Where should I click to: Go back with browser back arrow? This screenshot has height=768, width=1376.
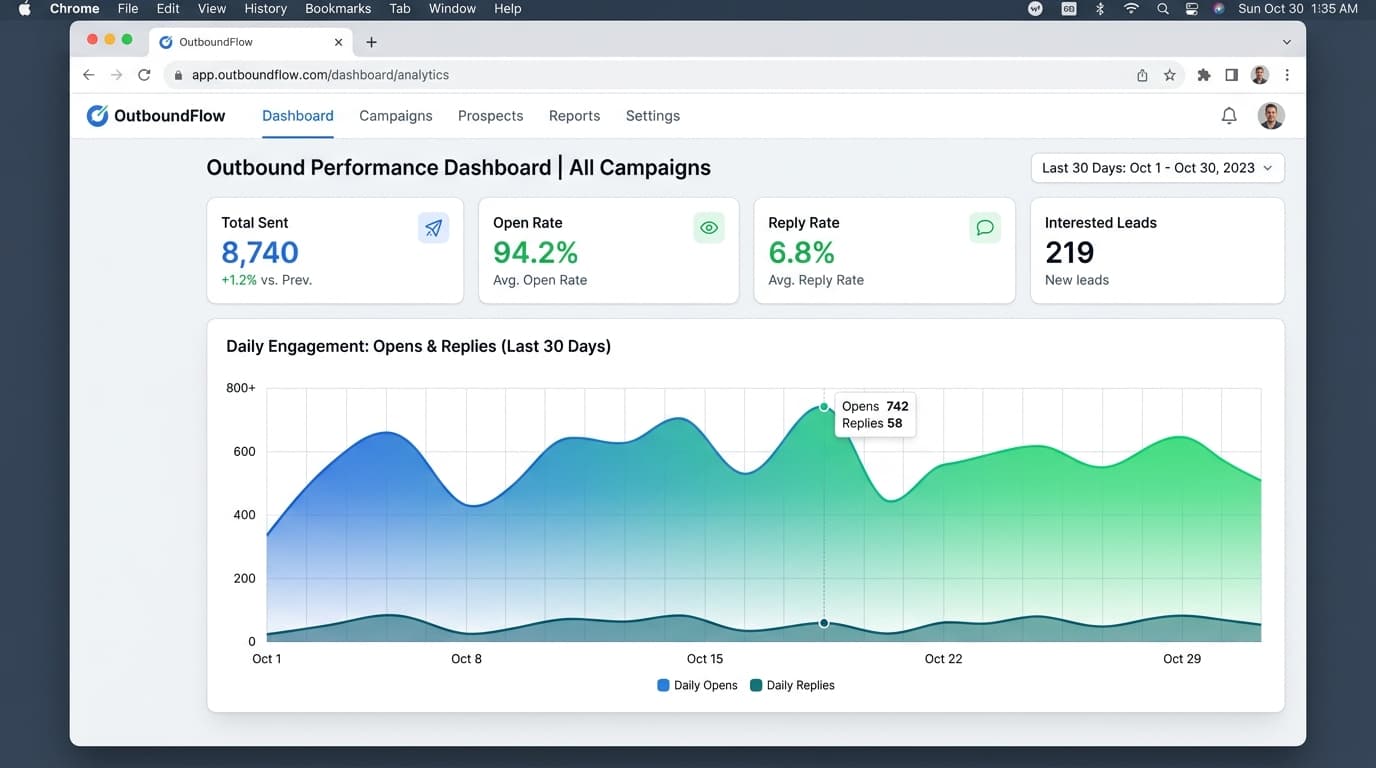click(x=88, y=75)
